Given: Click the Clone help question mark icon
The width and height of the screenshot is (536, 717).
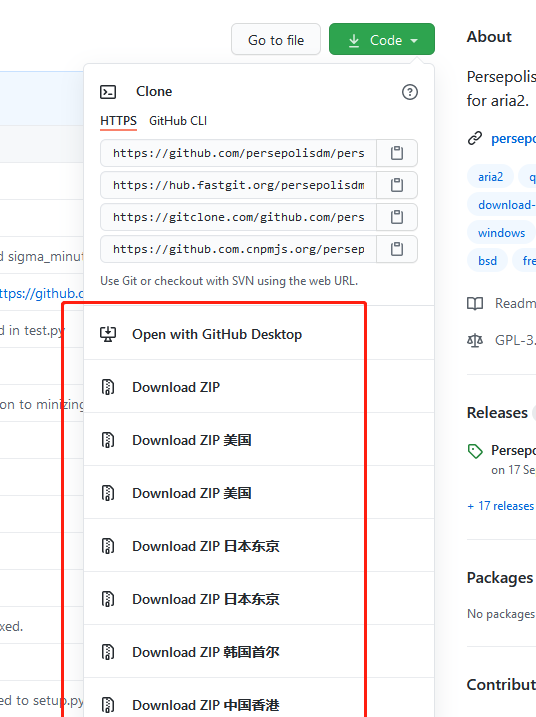Looking at the screenshot, I should [410, 92].
